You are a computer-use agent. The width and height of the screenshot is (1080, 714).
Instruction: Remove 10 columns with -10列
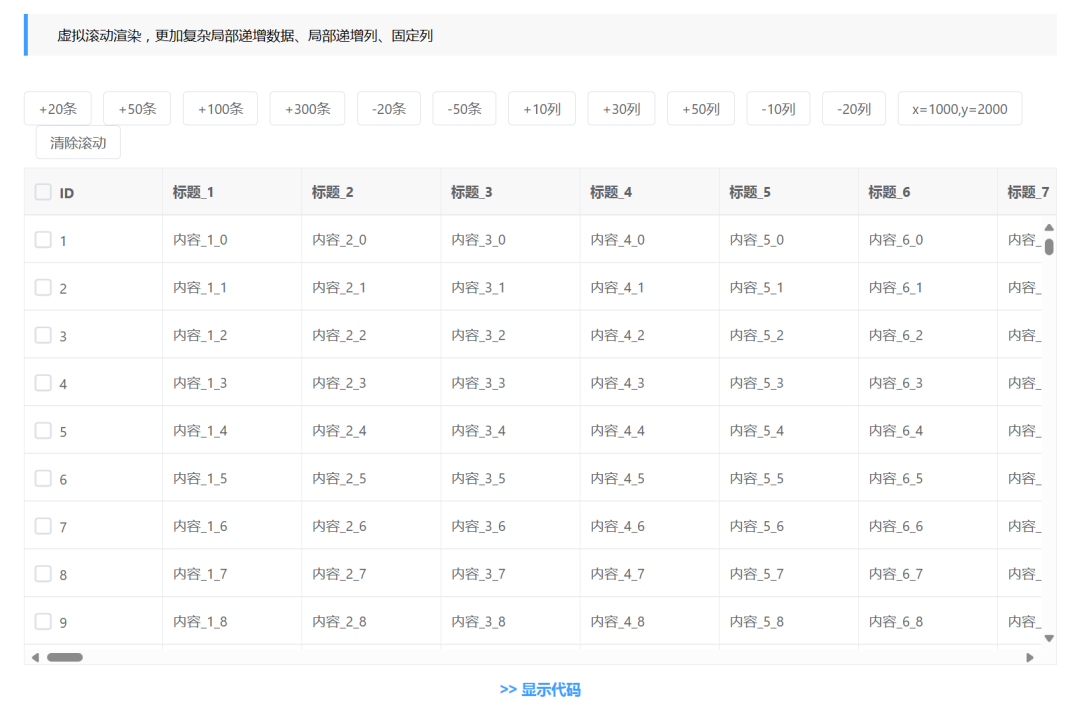click(778, 108)
